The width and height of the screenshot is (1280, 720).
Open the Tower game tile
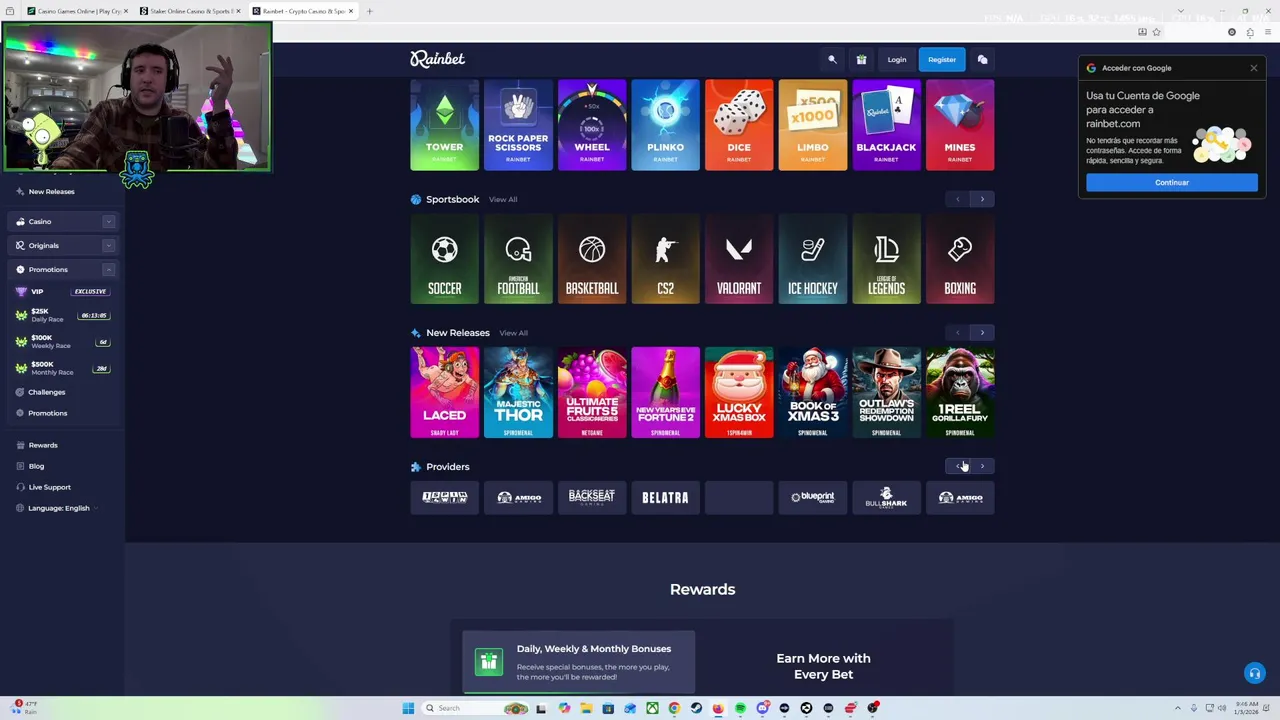pyautogui.click(x=444, y=125)
